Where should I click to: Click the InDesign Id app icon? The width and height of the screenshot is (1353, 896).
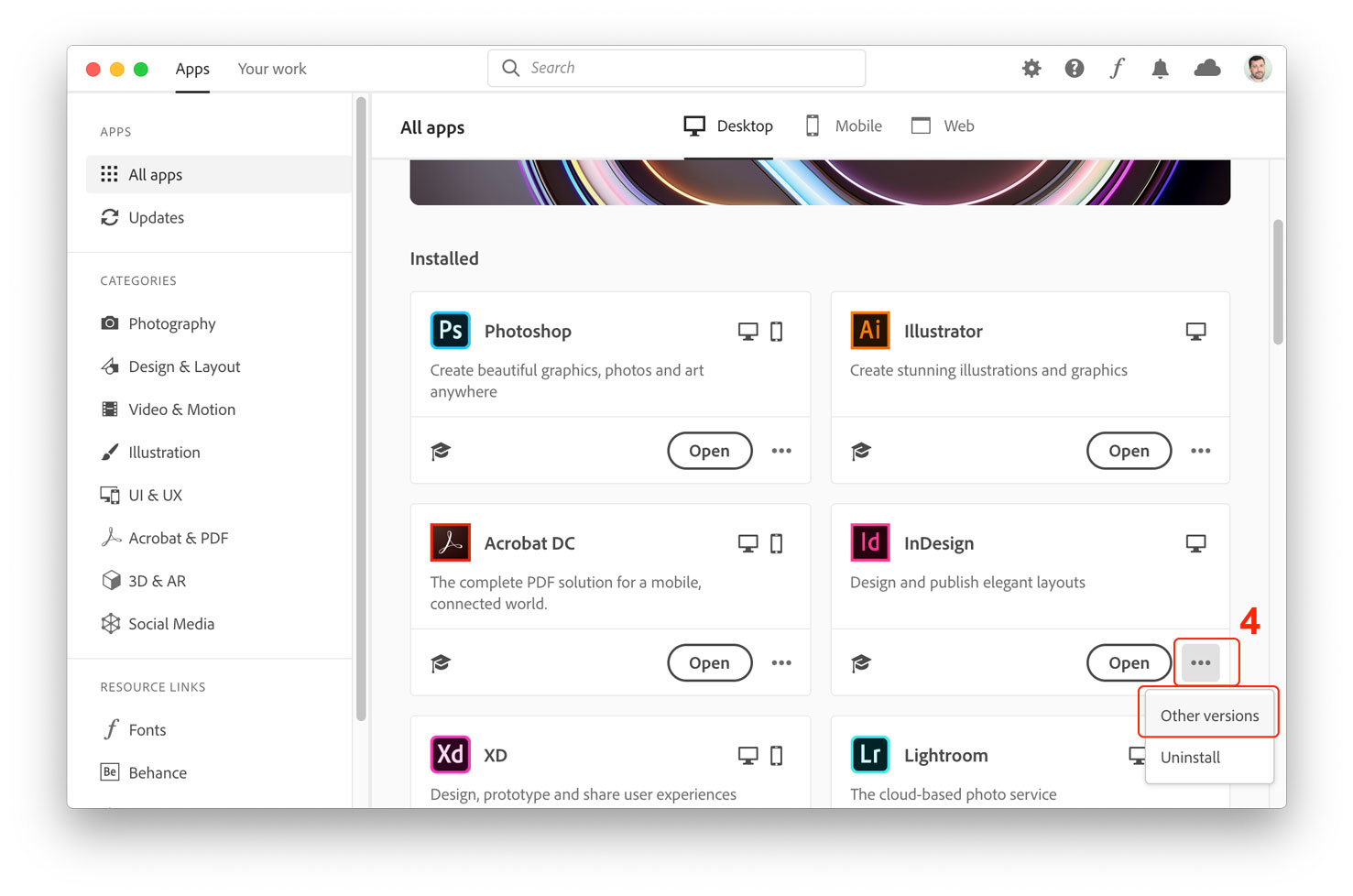869,542
